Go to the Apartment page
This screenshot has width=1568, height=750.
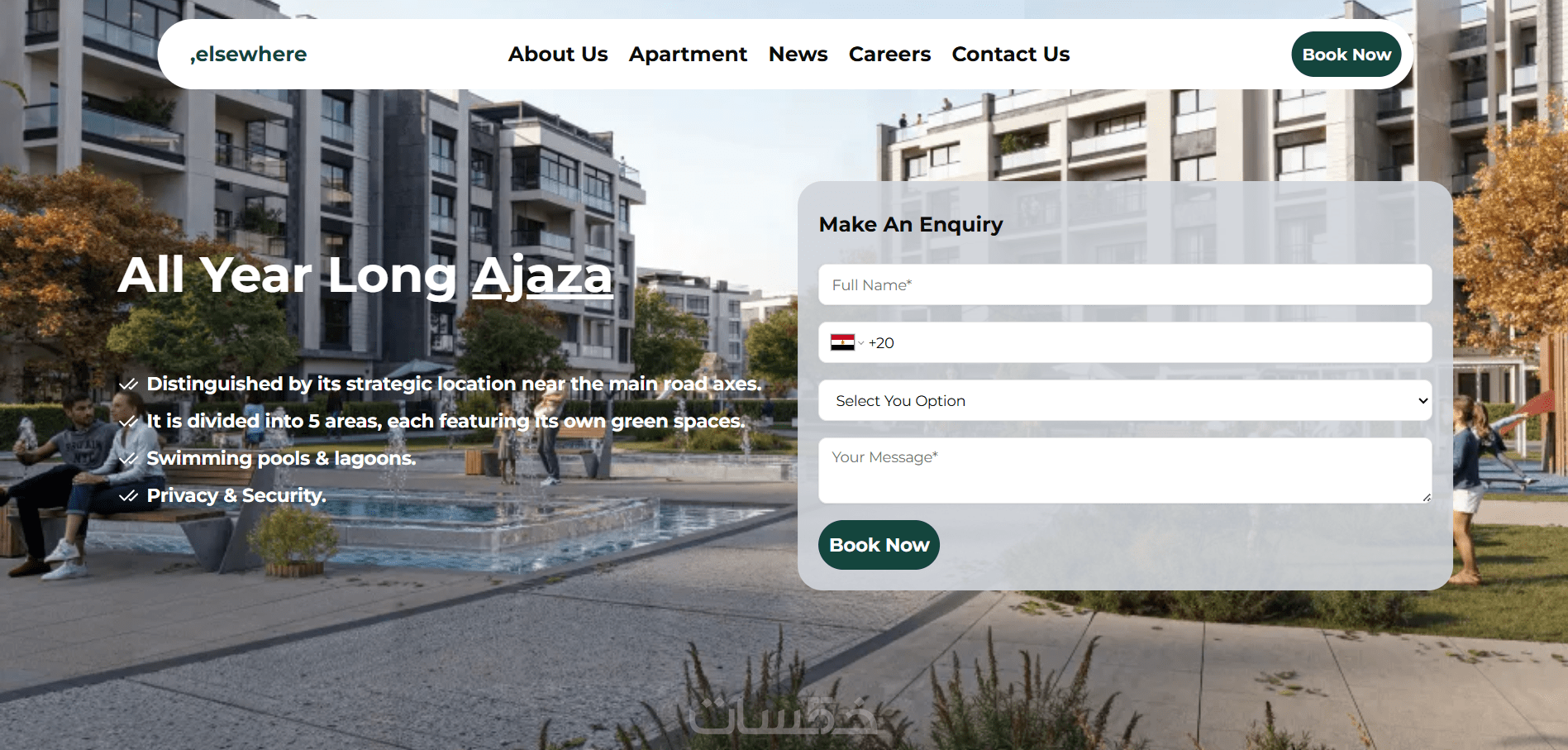[x=688, y=55]
